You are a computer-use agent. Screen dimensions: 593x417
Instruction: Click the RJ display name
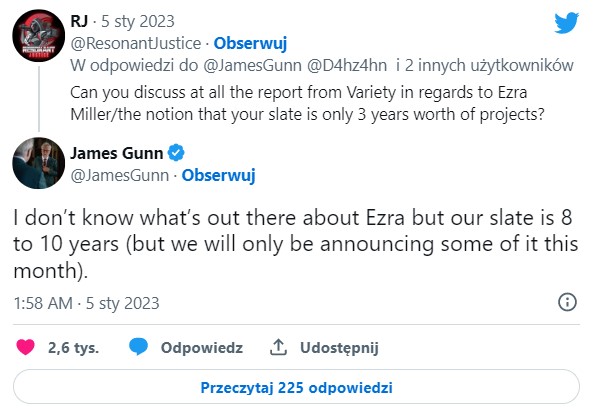tap(79, 21)
